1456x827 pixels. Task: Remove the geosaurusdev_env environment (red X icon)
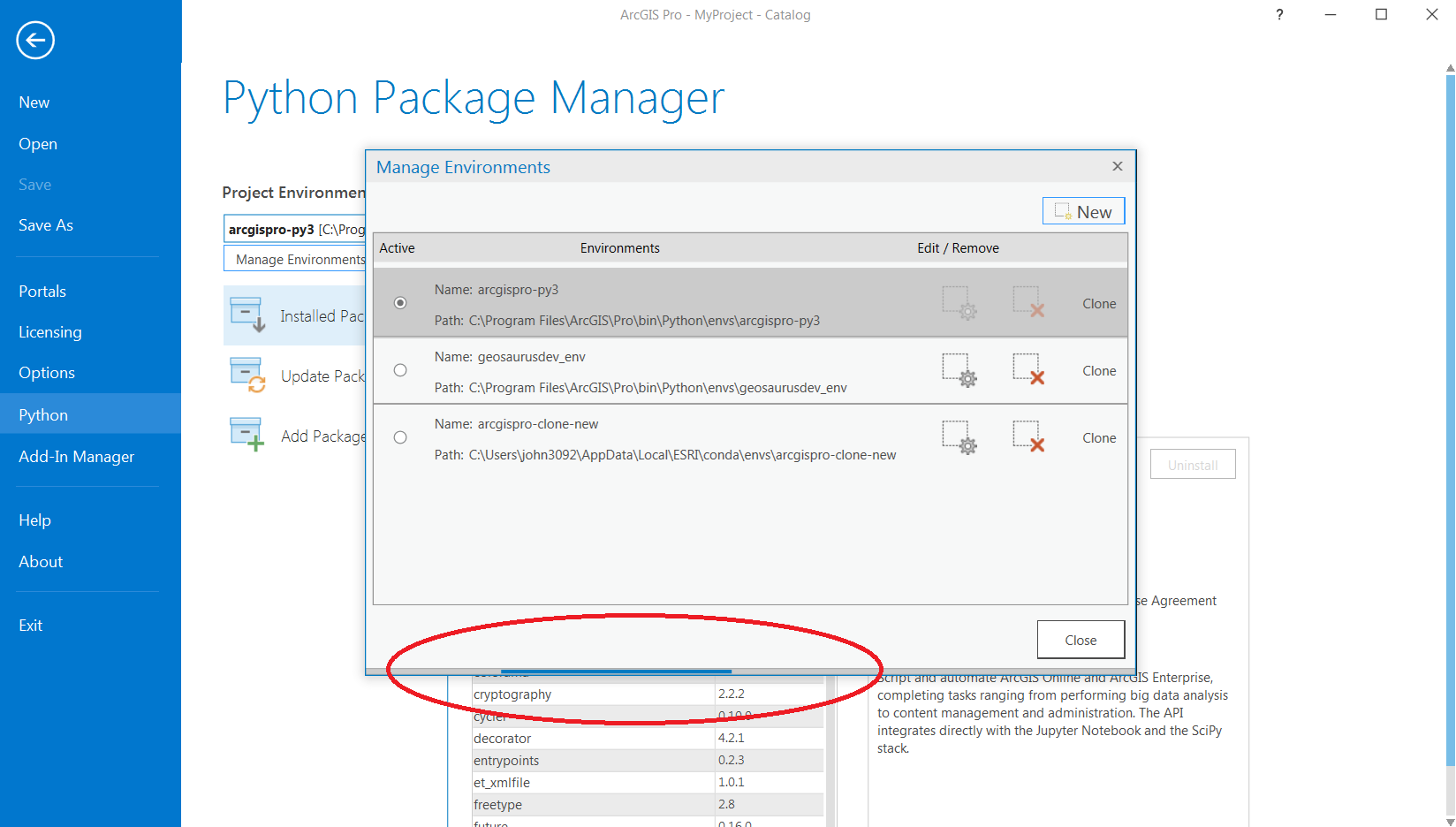1029,369
